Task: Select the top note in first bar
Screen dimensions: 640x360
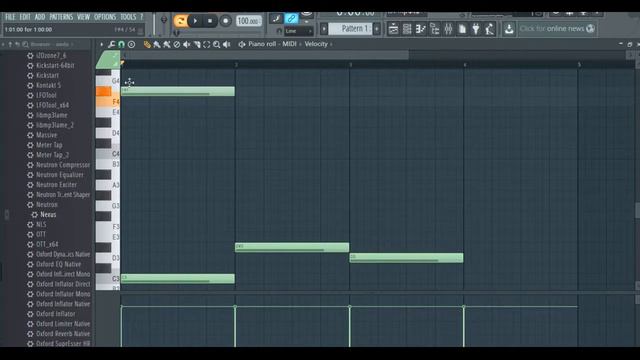Action: [x=178, y=91]
